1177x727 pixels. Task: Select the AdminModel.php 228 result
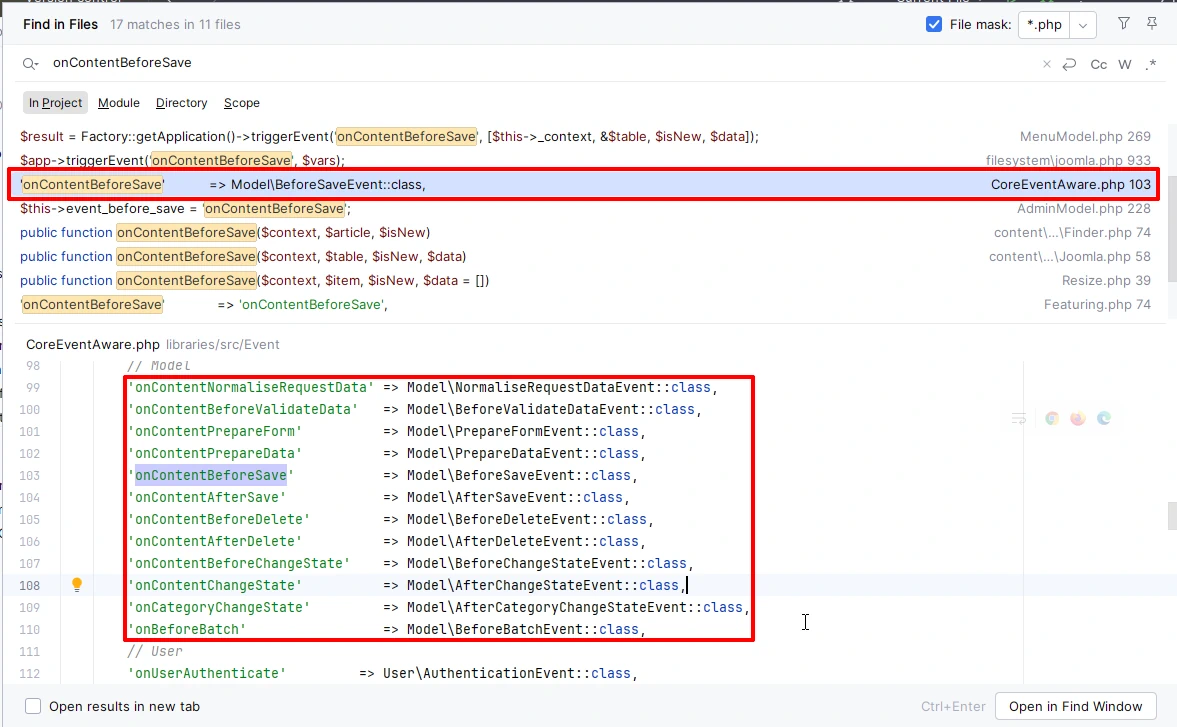[x=585, y=209]
